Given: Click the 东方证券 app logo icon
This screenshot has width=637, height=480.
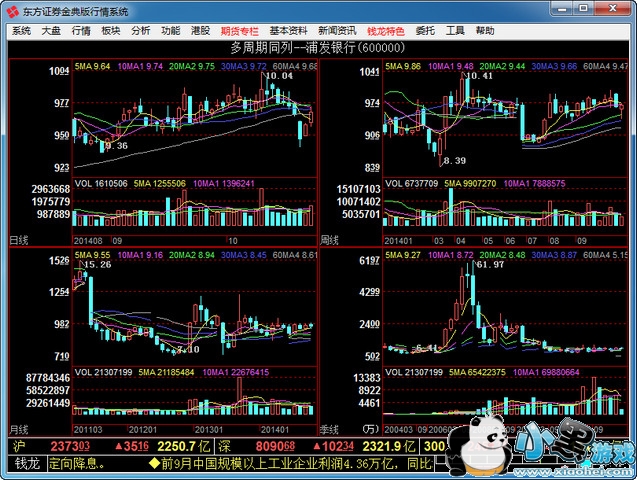Looking at the screenshot, I should click(13, 11).
